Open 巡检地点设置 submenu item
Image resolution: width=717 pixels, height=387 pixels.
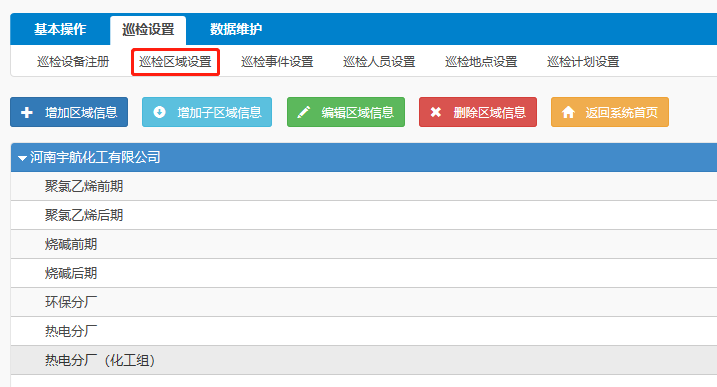481,62
